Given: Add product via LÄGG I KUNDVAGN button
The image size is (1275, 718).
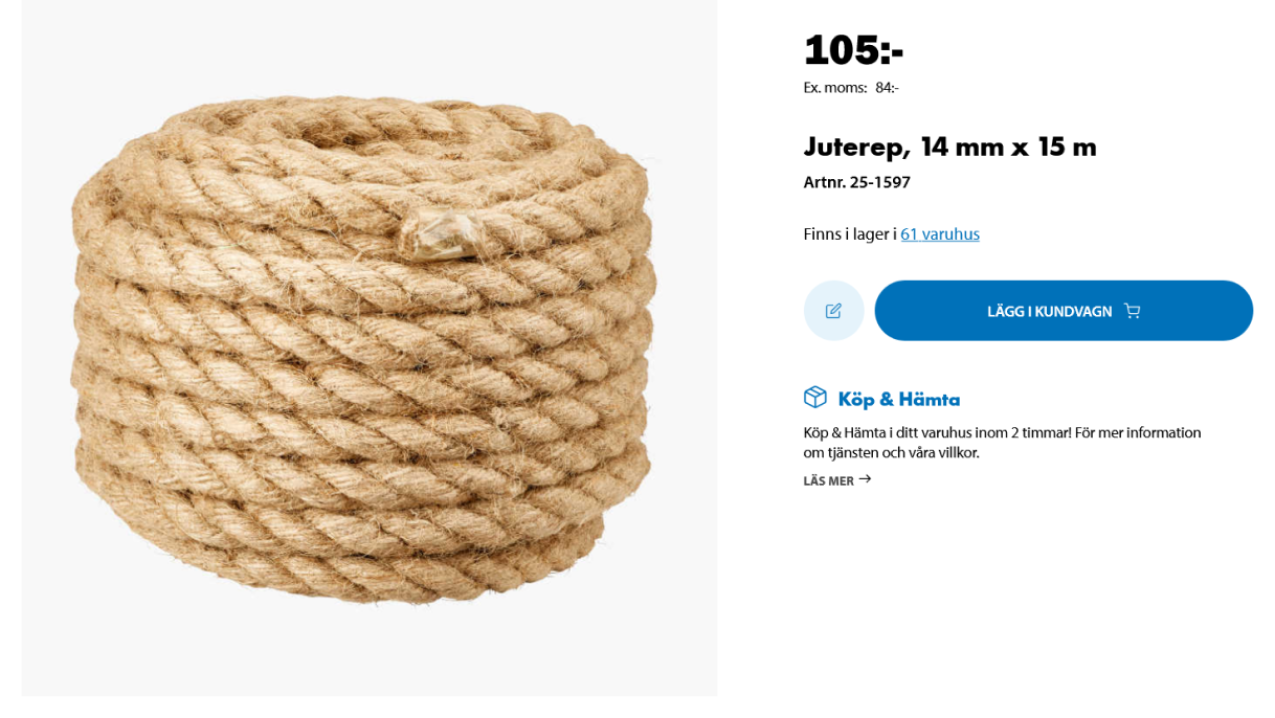Looking at the screenshot, I should click(1064, 311).
